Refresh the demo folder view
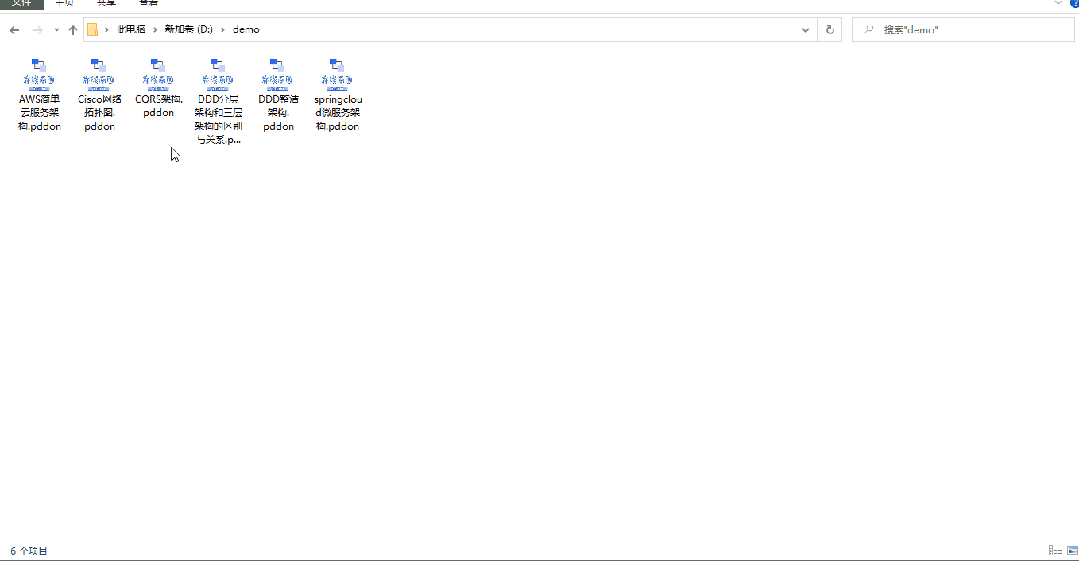 [829, 30]
